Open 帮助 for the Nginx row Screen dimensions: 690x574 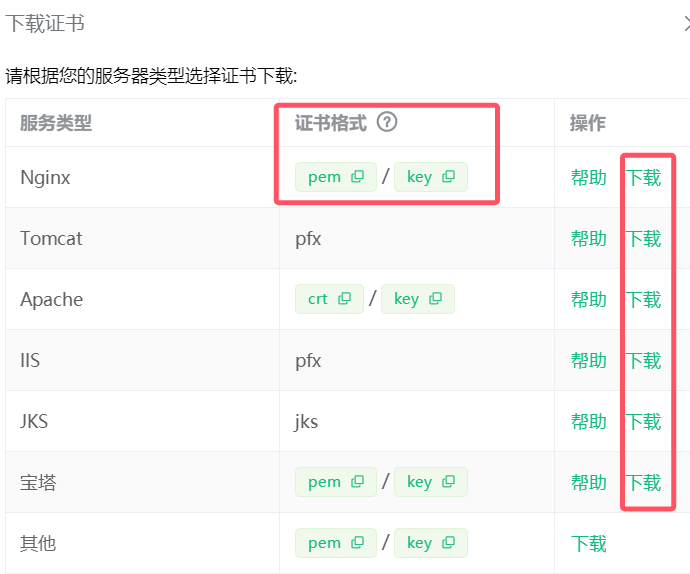click(589, 178)
